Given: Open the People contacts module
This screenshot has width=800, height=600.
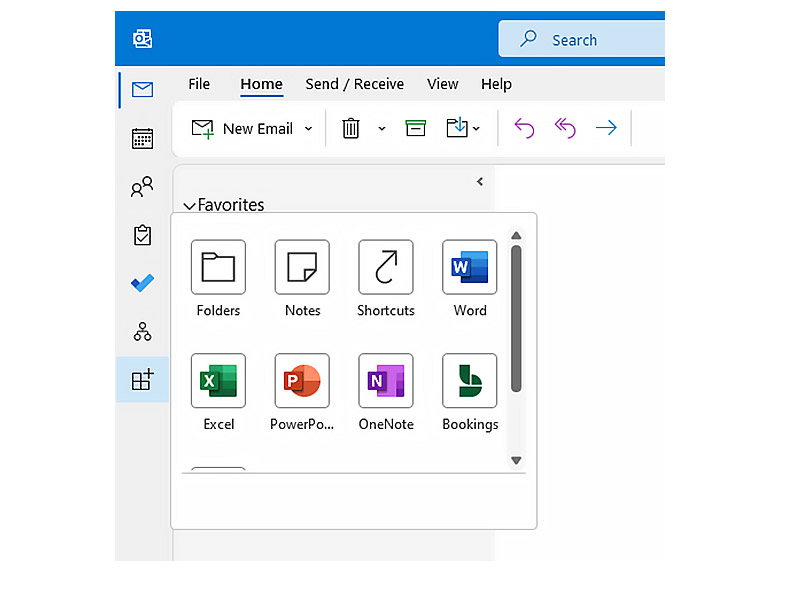Looking at the screenshot, I should point(142,187).
